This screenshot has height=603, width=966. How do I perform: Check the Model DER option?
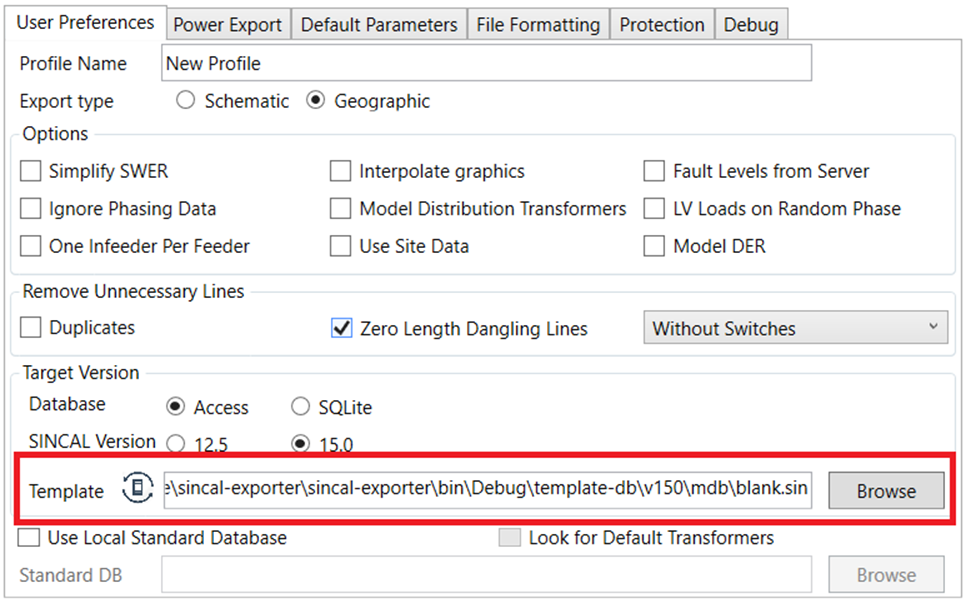click(x=655, y=246)
